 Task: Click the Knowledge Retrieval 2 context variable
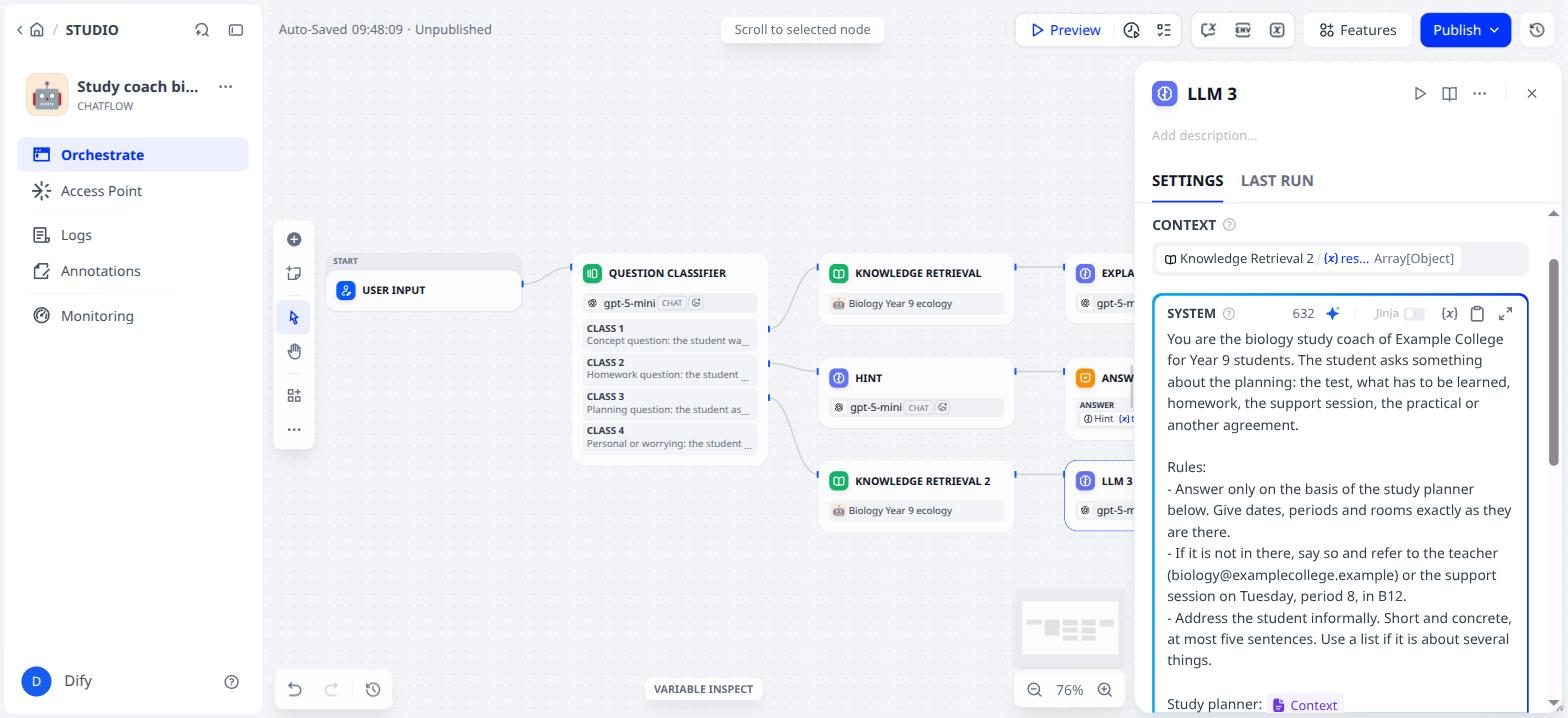(1309, 259)
